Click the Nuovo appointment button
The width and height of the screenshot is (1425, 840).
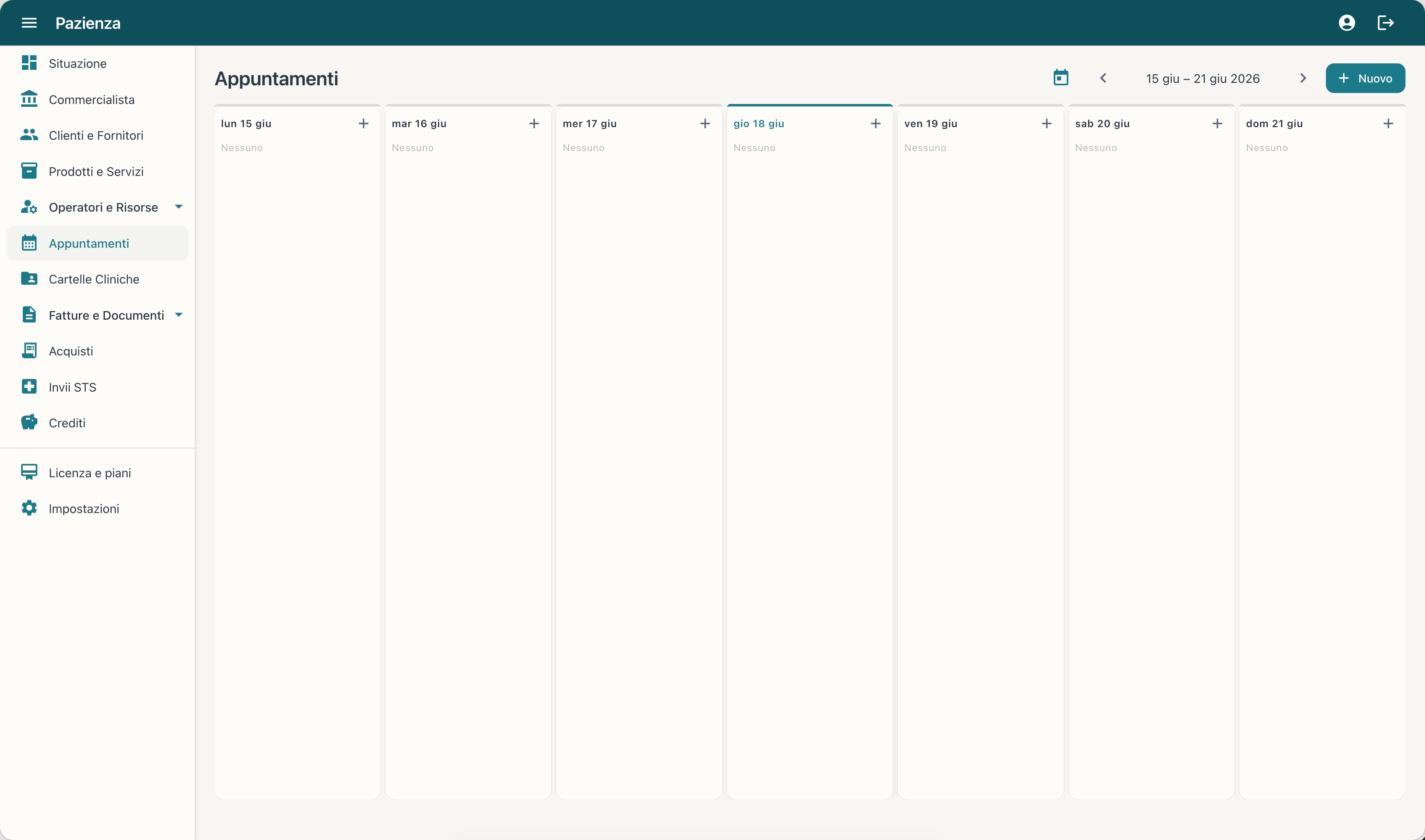pyautogui.click(x=1365, y=78)
